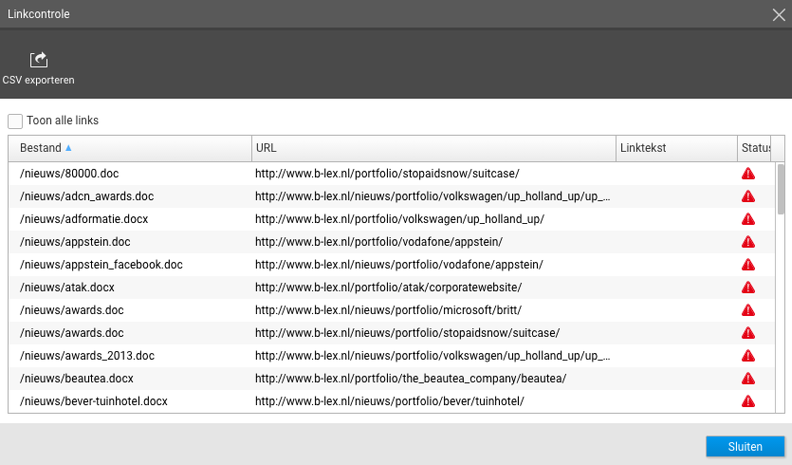This screenshot has height=465, width=792.
Task: Click warning icon for /nieuws/adcn_awards.doc row
Action: pyautogui.click(x=748, y=196)
